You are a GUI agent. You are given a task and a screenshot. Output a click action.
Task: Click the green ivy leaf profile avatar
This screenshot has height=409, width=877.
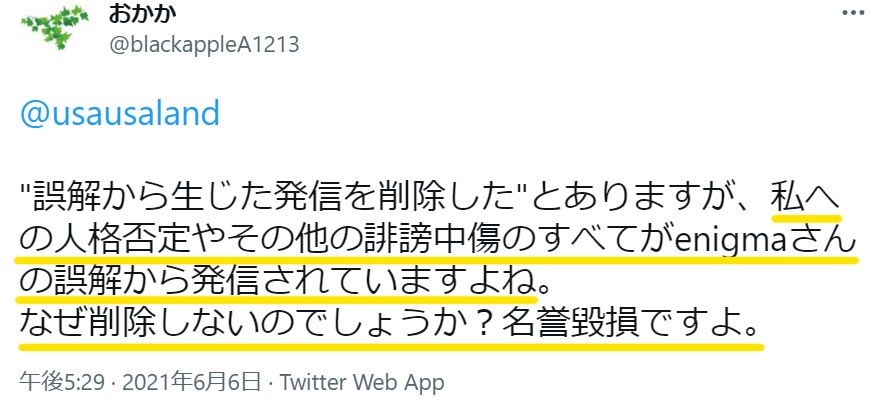click(55, 27)
